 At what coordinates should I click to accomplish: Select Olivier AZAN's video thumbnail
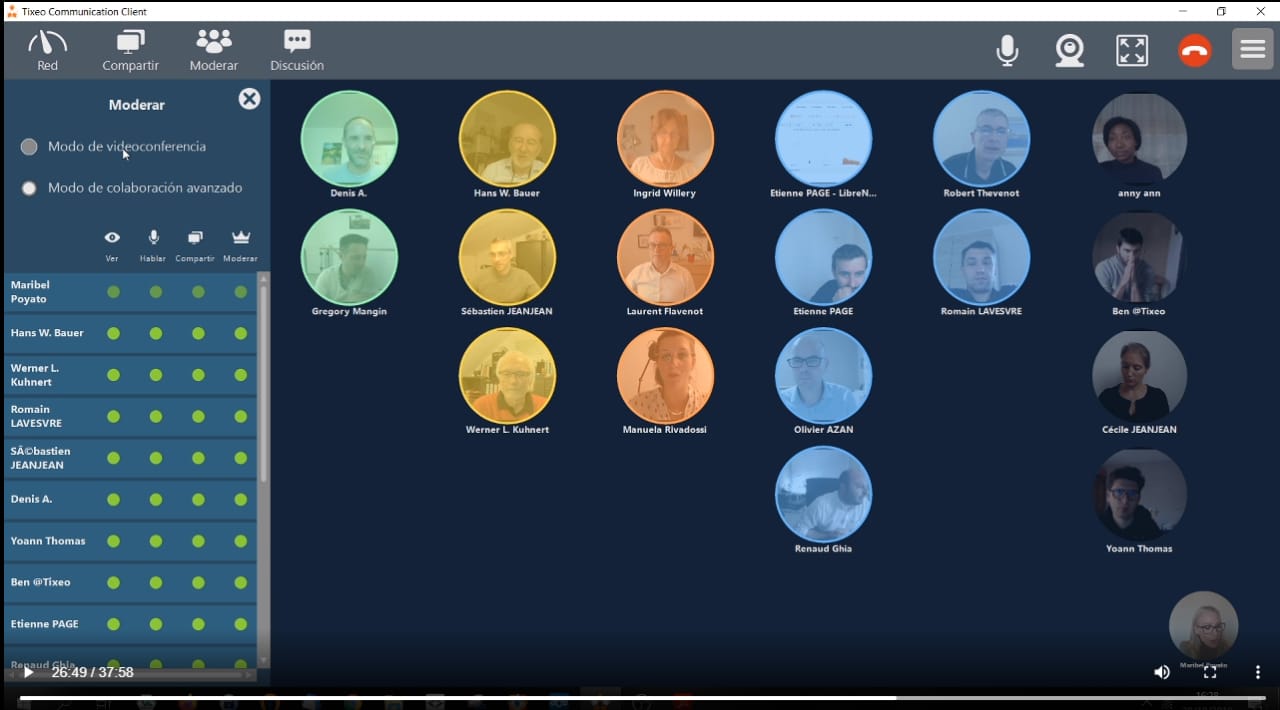coord(823,375)
